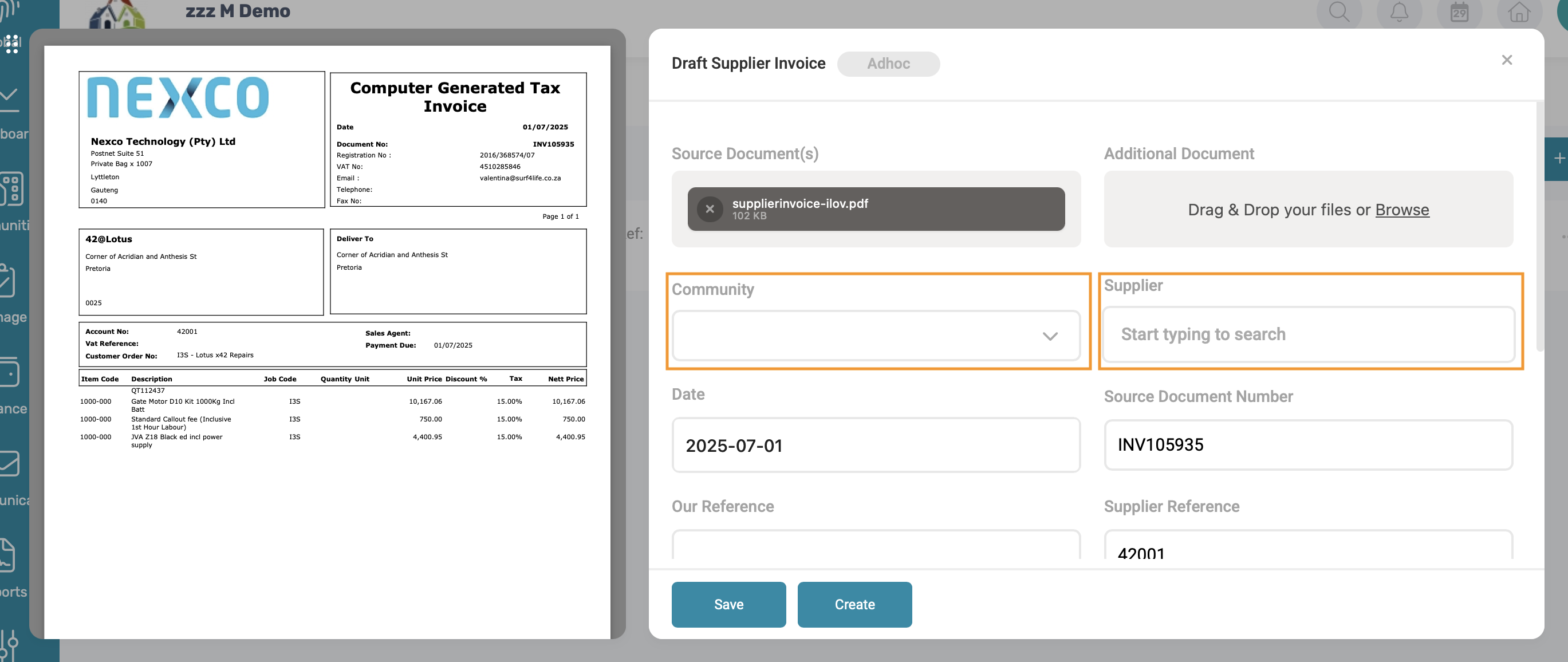Viewport: 1568px width, 662px height.
Task: Remove supplierinvoice-ilov.pdf with the X icon
Action: [x=709, y=208]
